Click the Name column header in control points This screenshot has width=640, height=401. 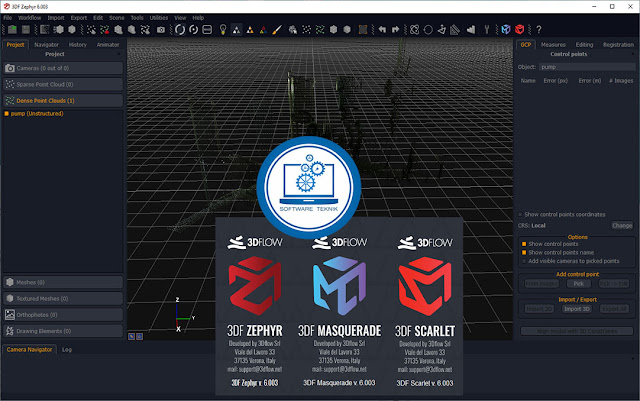coord(528,81)
